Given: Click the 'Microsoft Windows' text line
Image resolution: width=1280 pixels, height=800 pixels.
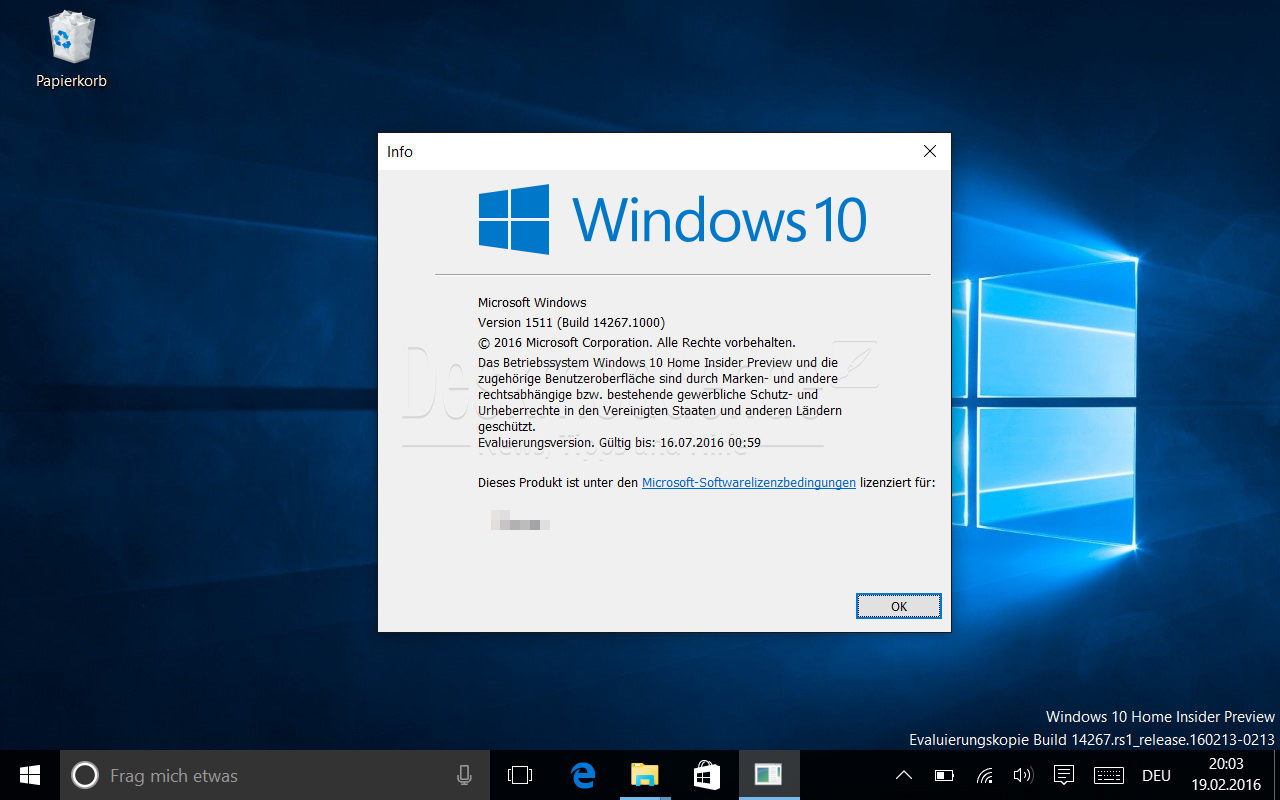Looking at the screenshot, I should pyautogui.click(x=532, y=302).
